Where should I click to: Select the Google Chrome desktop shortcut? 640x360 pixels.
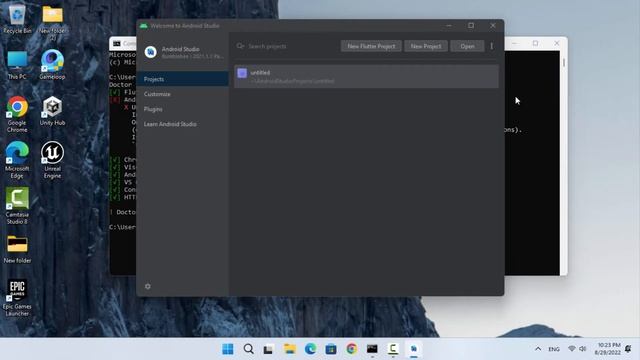click(x=17, y=114)
